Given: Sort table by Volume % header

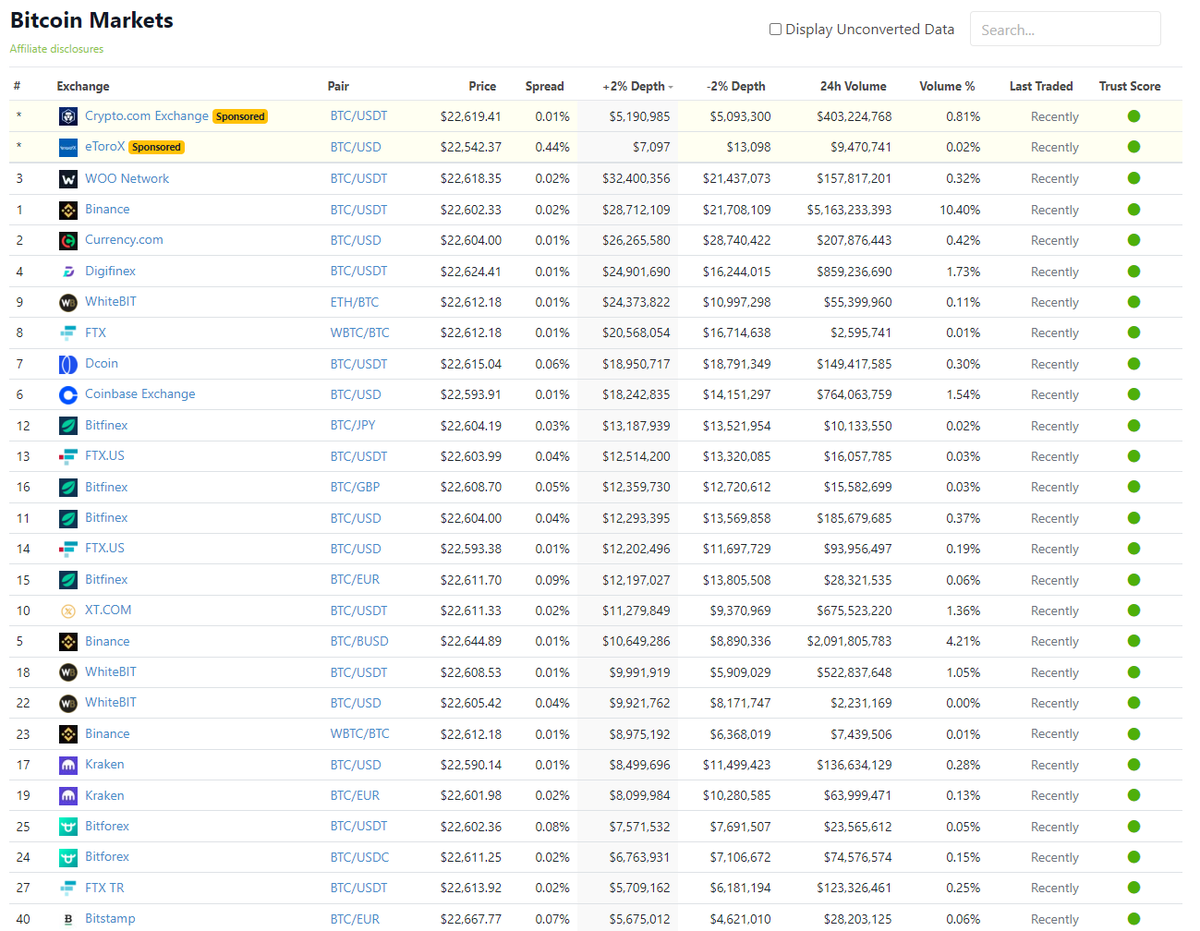Looking at the screenshot, I should [x=947, y=86].
